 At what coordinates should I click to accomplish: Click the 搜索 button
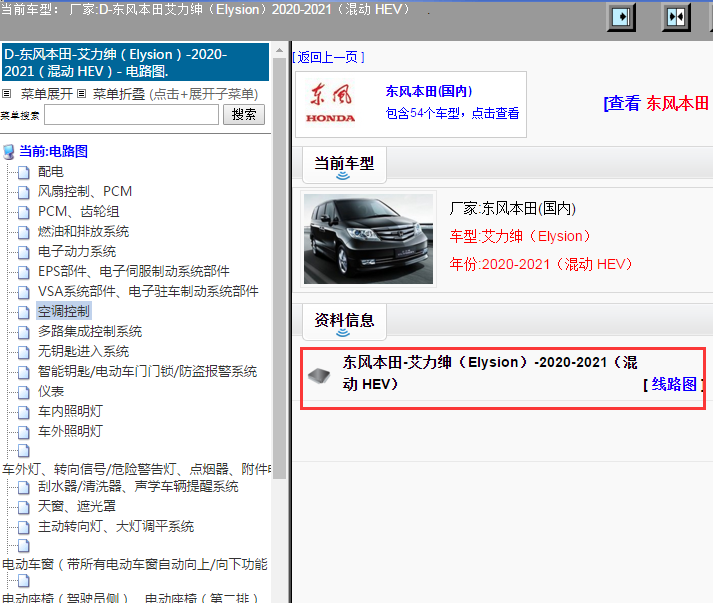click(244, 115)
